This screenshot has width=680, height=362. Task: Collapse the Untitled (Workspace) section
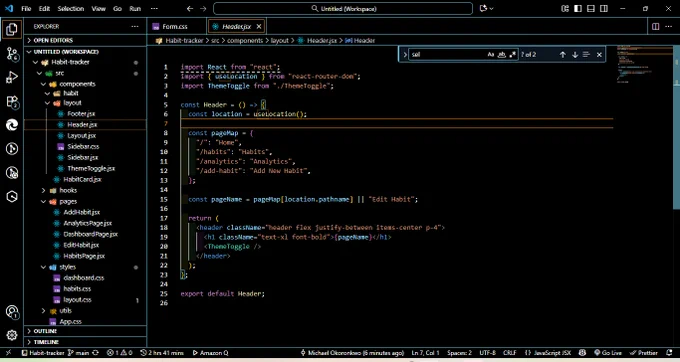click(86, 52)
